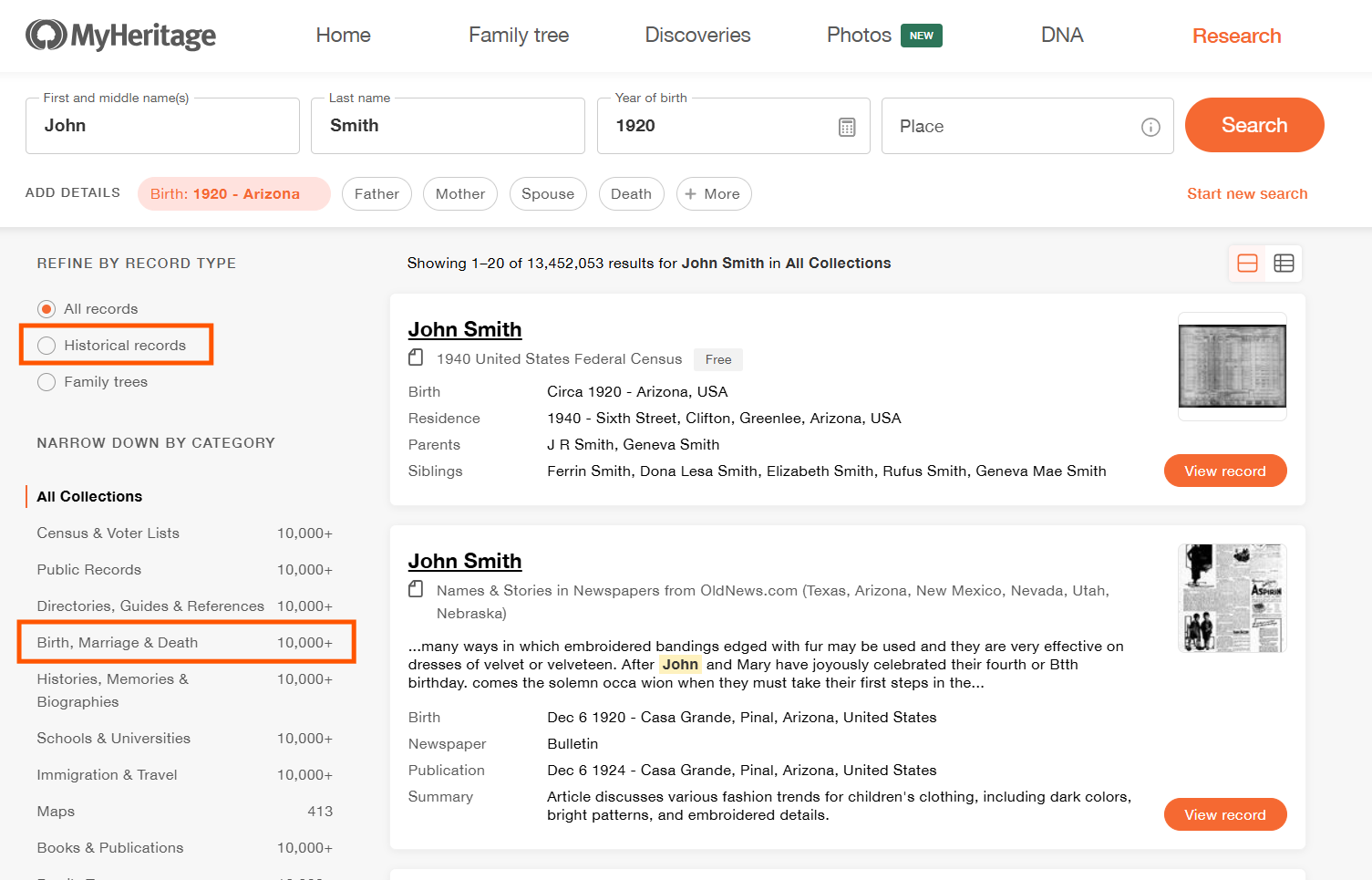Expand the More details options

coord(714,194)
